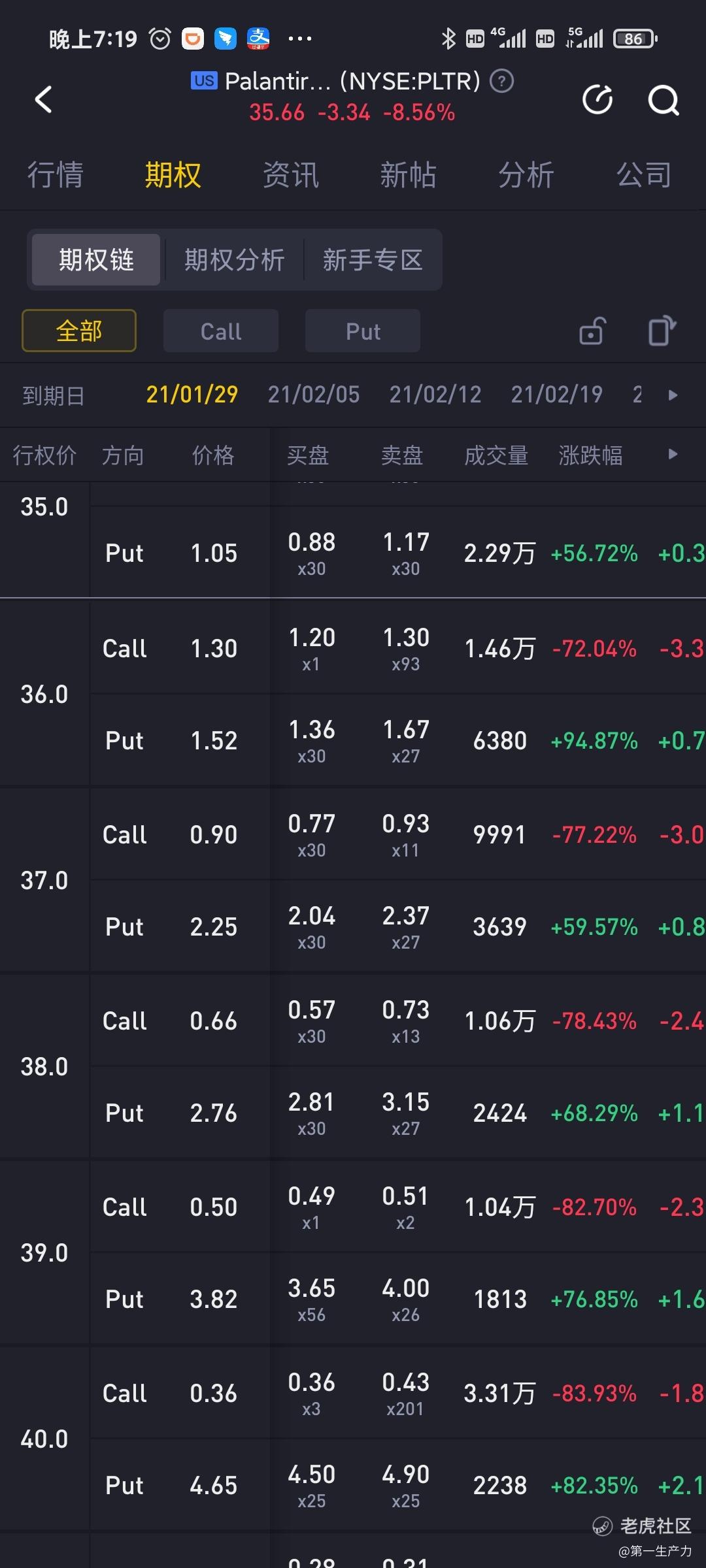This screenshot has height=1568, width=706.
Task: Open the search magnifier icon
Action: pos(663,100)
